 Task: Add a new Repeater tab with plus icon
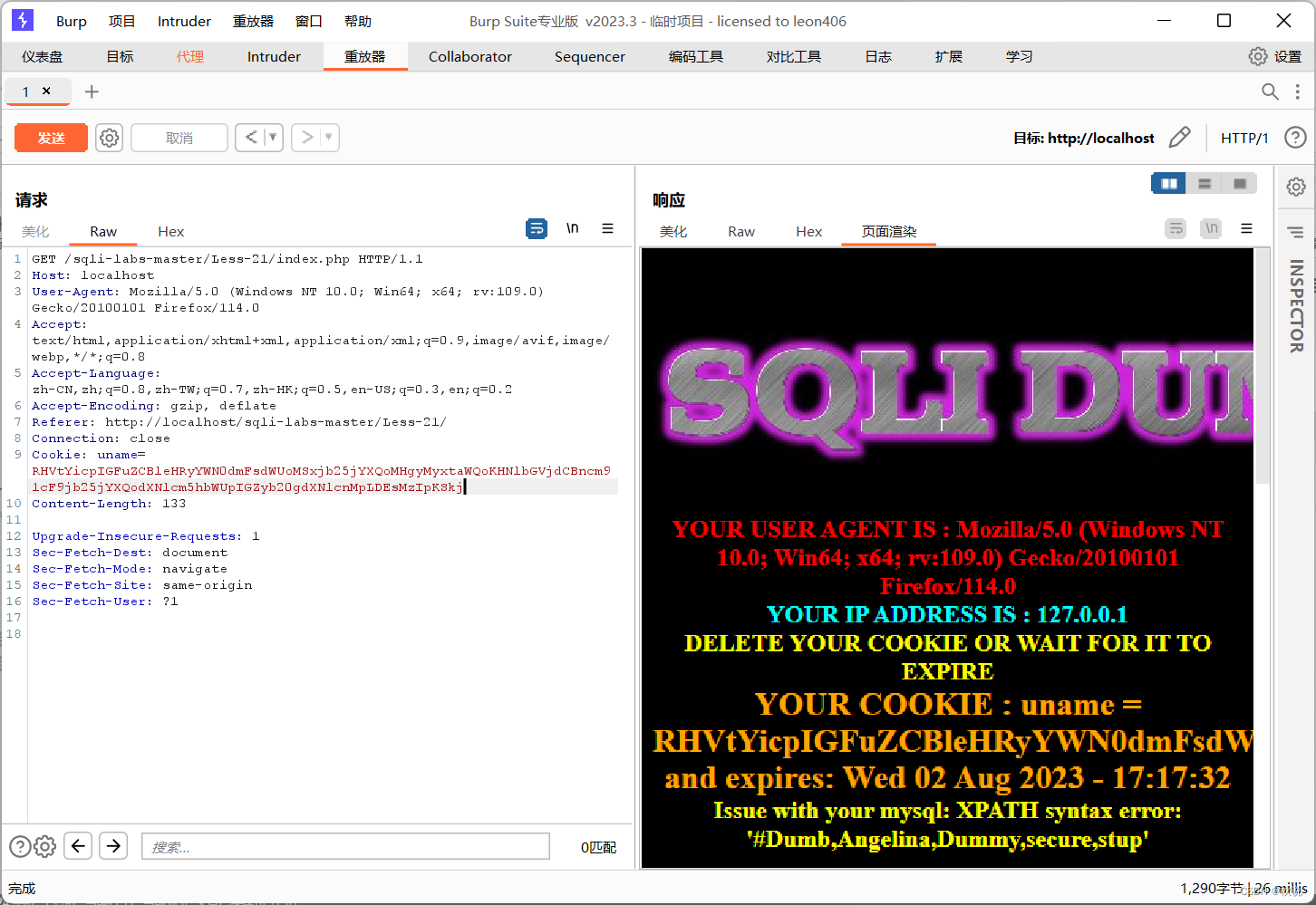pos(92,91)
